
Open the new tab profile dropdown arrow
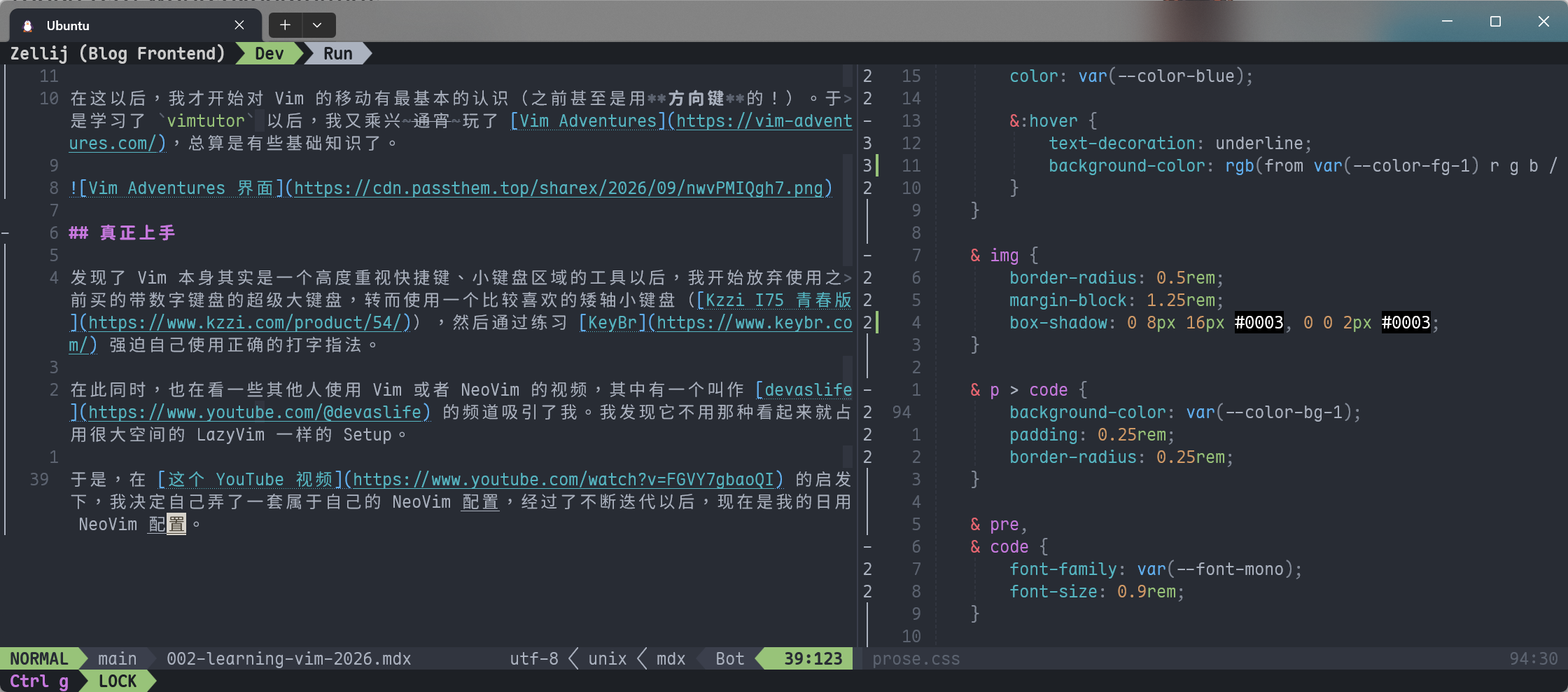(x=317, y=25)
